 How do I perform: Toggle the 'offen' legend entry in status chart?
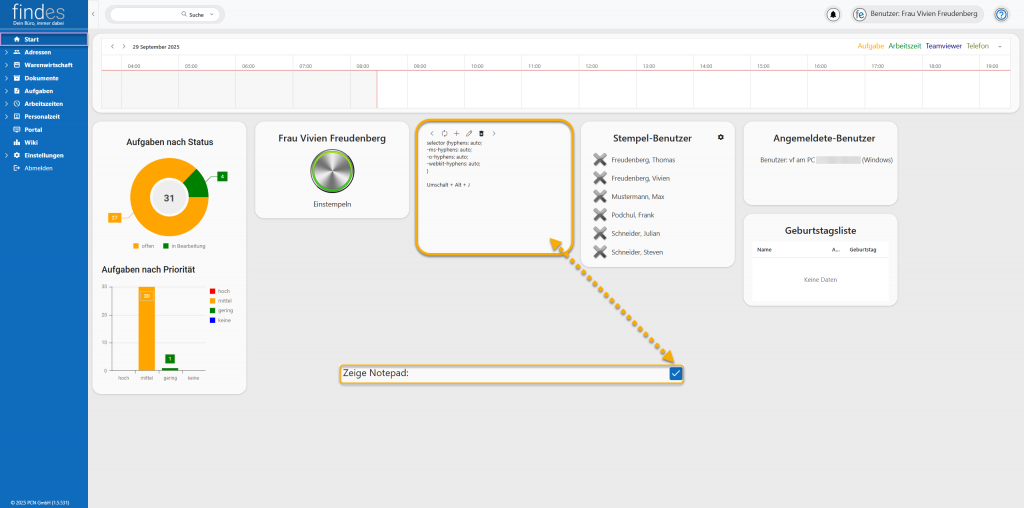(x=143, y=246)
